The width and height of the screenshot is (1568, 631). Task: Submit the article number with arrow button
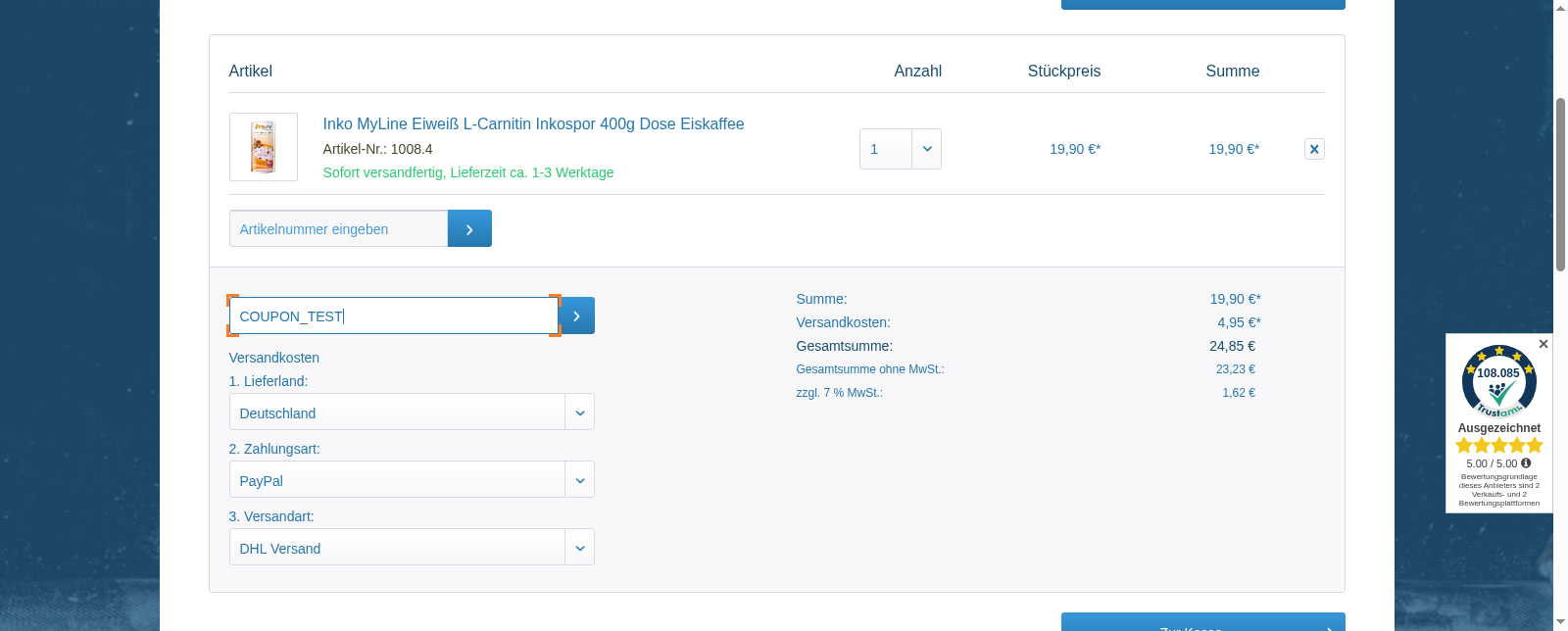point(469,228)
